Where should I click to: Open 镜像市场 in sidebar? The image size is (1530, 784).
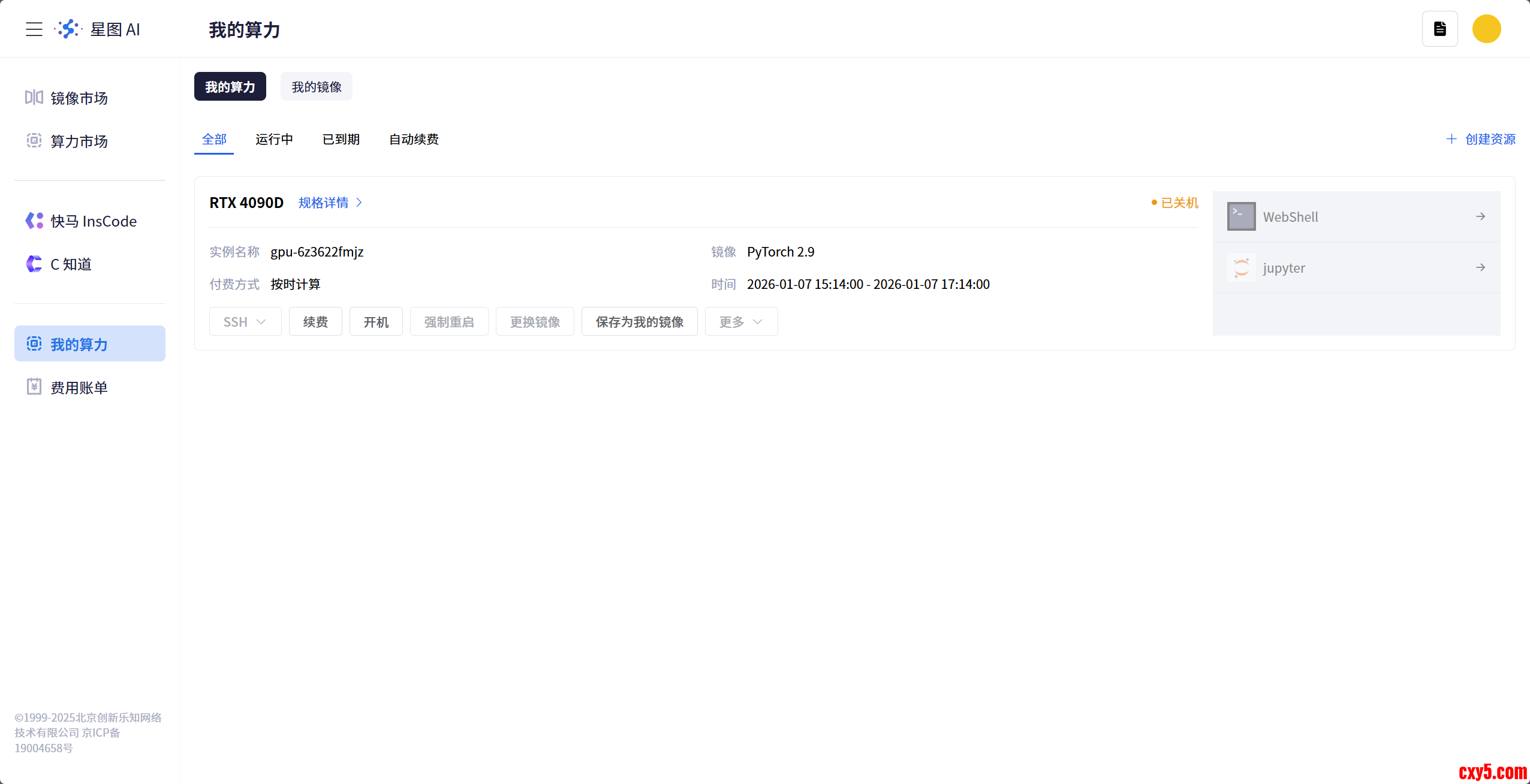point(79,98)
